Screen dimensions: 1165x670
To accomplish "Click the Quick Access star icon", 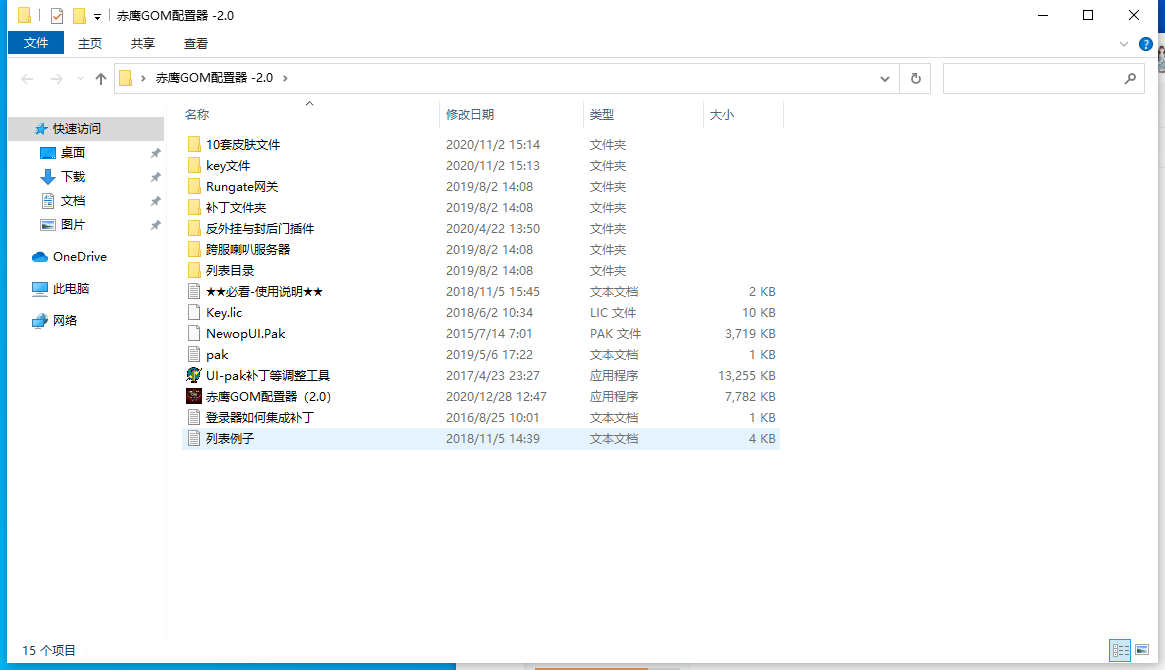I will pyautogui.click(x=41, y=129).
